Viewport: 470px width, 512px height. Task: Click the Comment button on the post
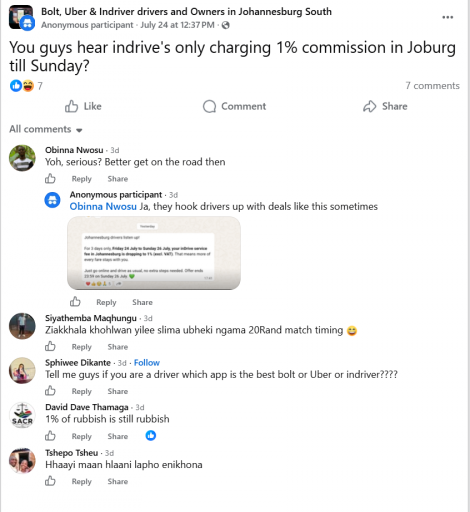(x=234, y=106)
